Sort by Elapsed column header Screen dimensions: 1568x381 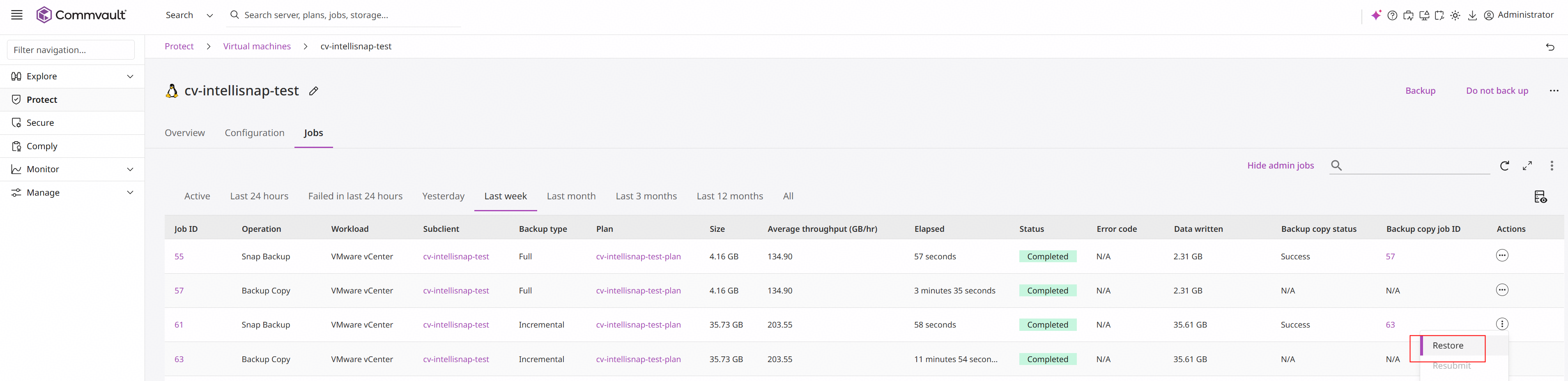click(929, 229)
